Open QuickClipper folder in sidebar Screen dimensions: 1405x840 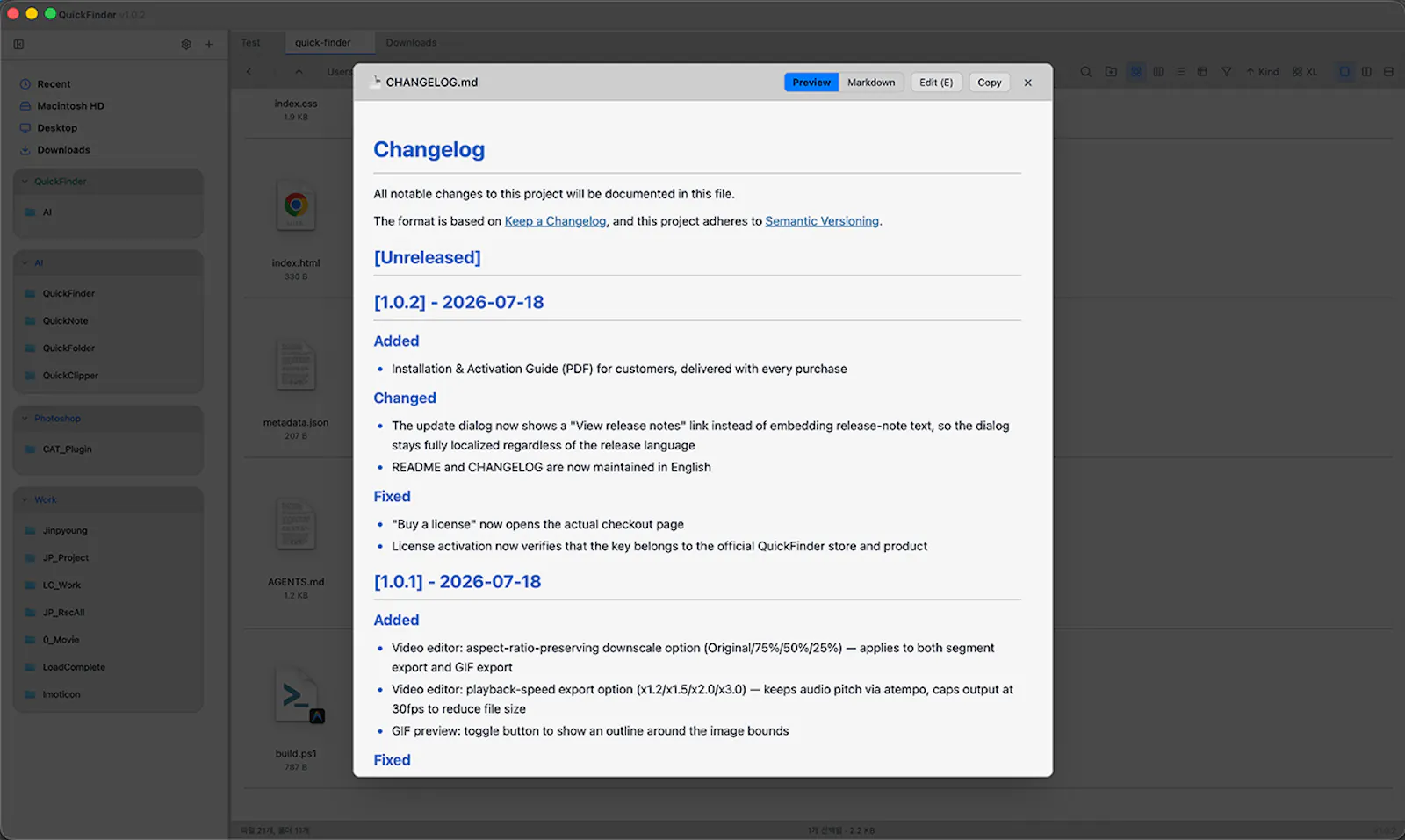tap(70, 376)
